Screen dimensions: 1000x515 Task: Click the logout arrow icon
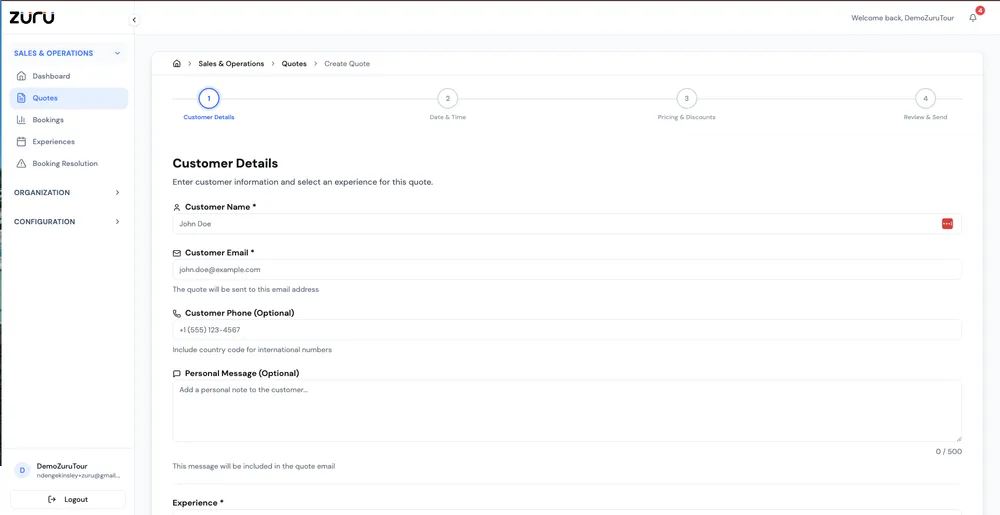coord(52,500)
